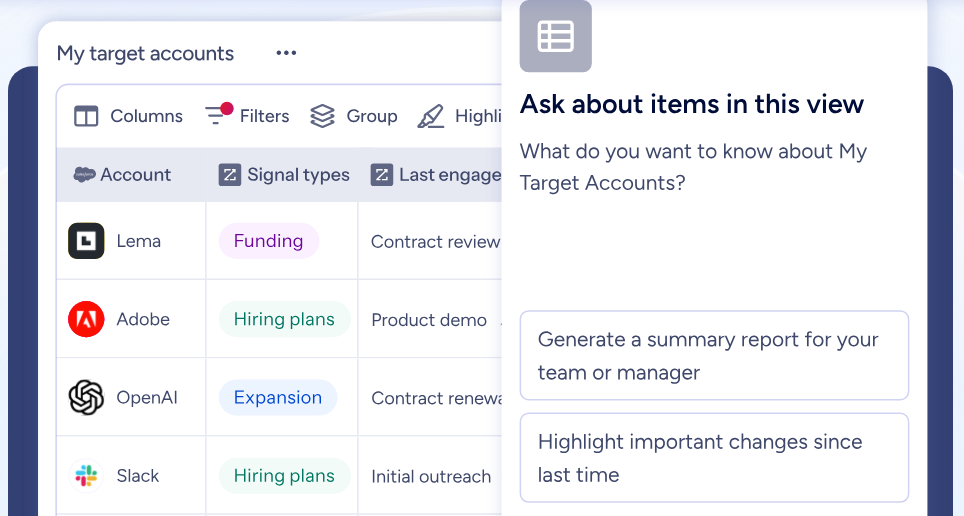Click the table view icon above the ask panel
The image size is (964, 516).
(556, 36)
